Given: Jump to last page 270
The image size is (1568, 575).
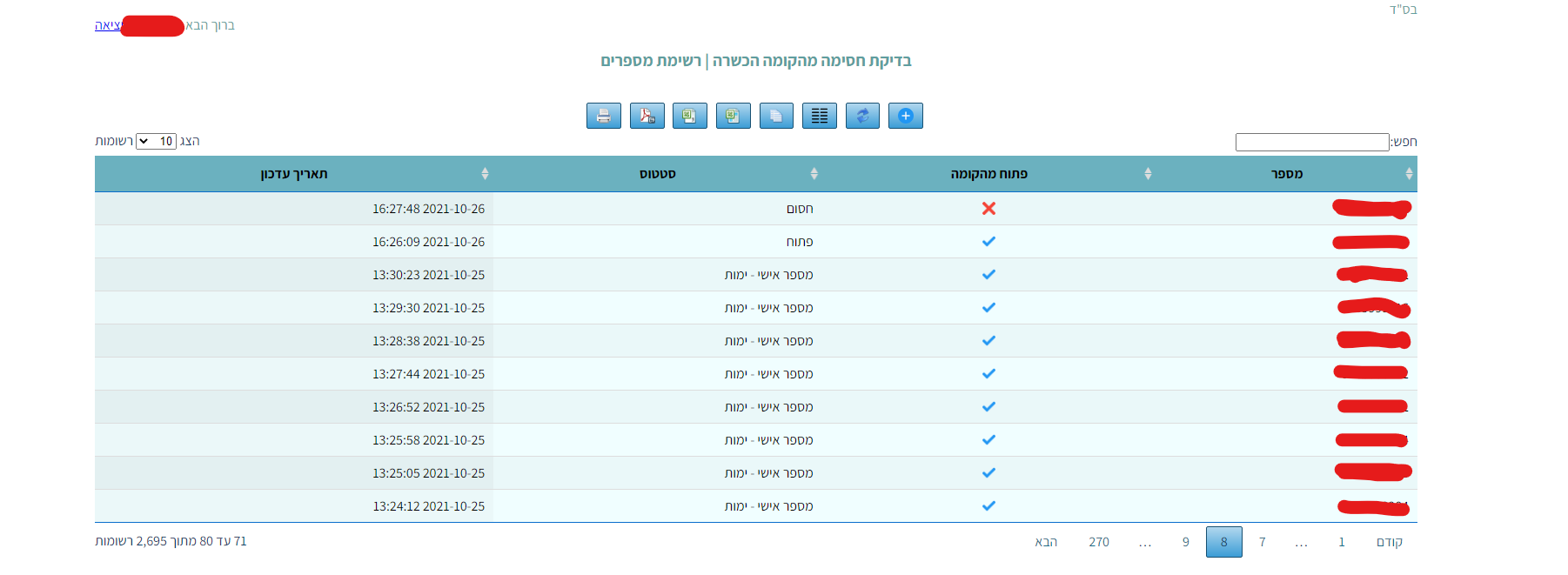Looking at the screenshot, I should click(x=1098, y=542).
